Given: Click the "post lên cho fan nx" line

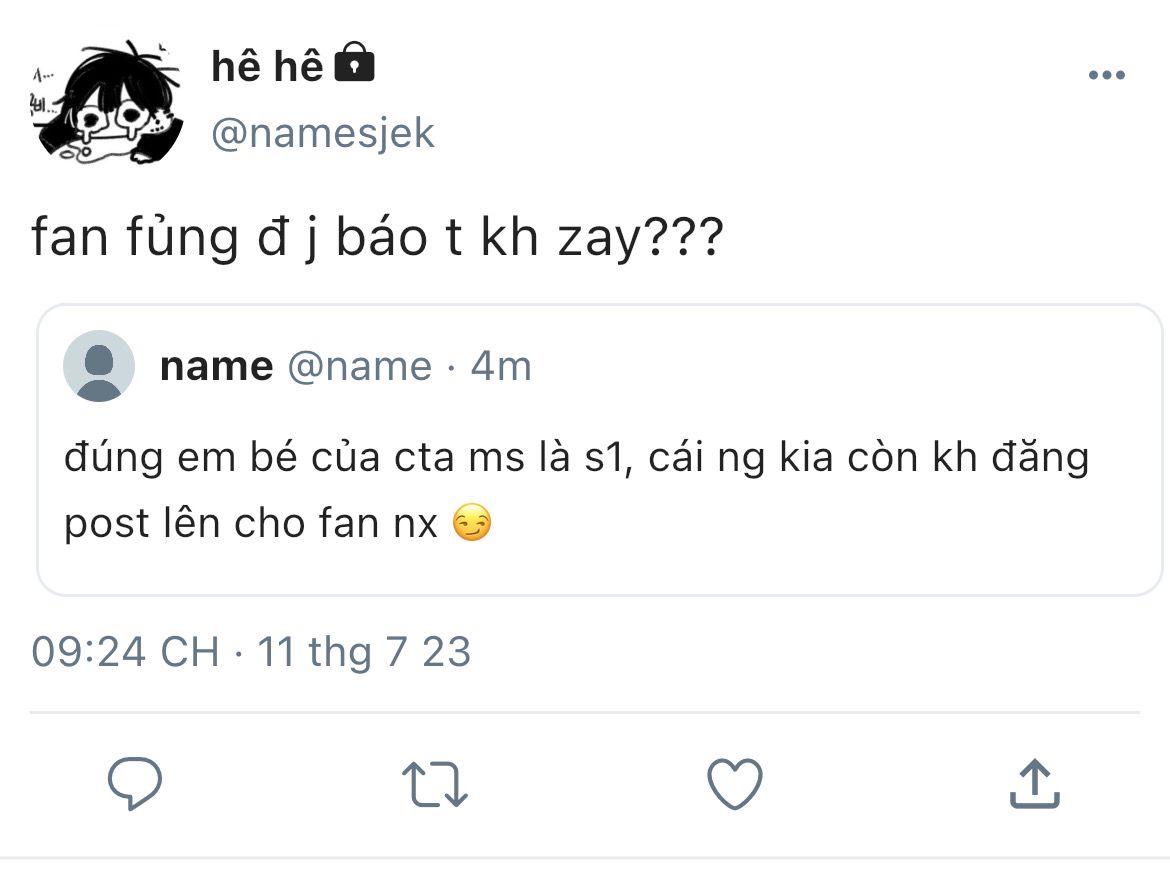Looking at the screenshot, I should point(251,523).
